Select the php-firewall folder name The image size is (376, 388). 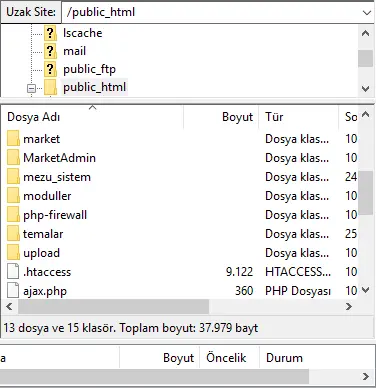click(55, 215)
